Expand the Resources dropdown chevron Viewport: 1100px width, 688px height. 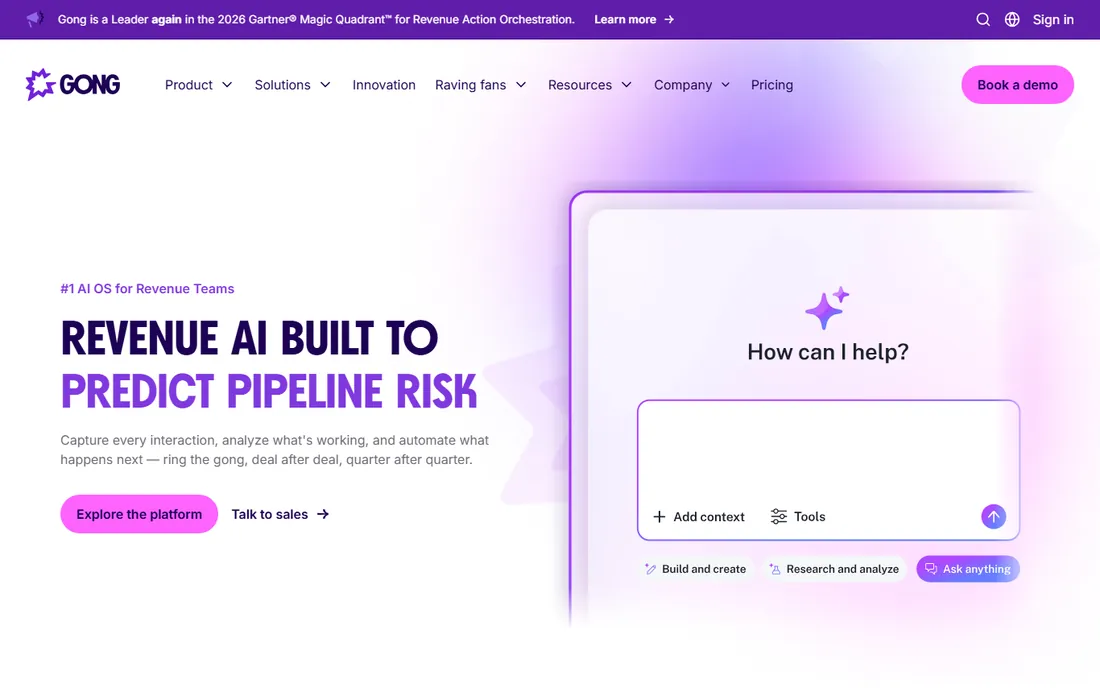[x=627, y=85]
